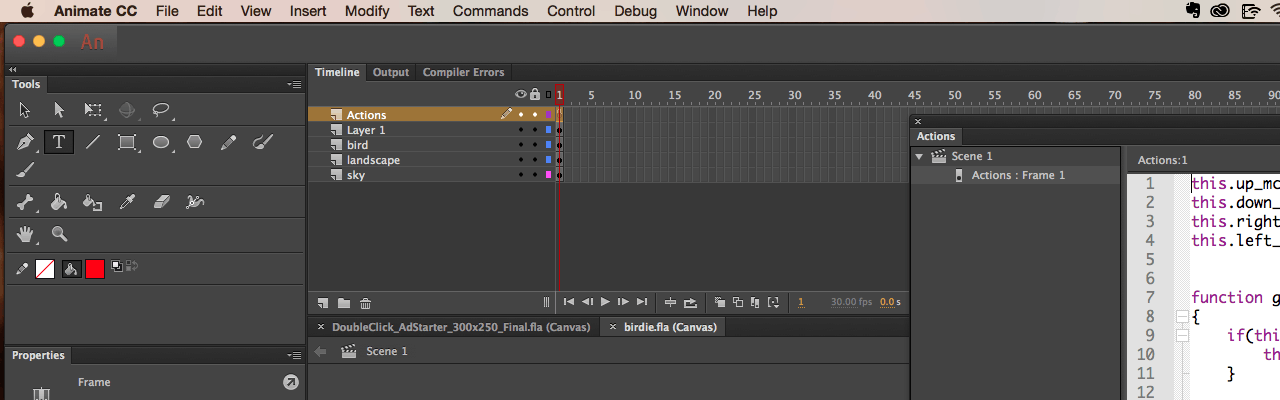1280x400 pixels.
Task: Collapse the Tools panel double-arrow
Action: [x=13, y=69]
